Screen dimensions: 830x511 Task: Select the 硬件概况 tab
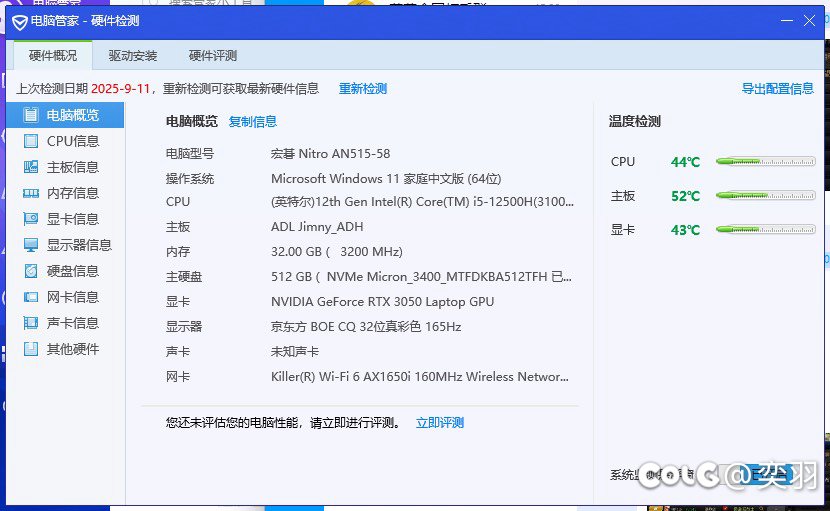click(x=53, y=56)
